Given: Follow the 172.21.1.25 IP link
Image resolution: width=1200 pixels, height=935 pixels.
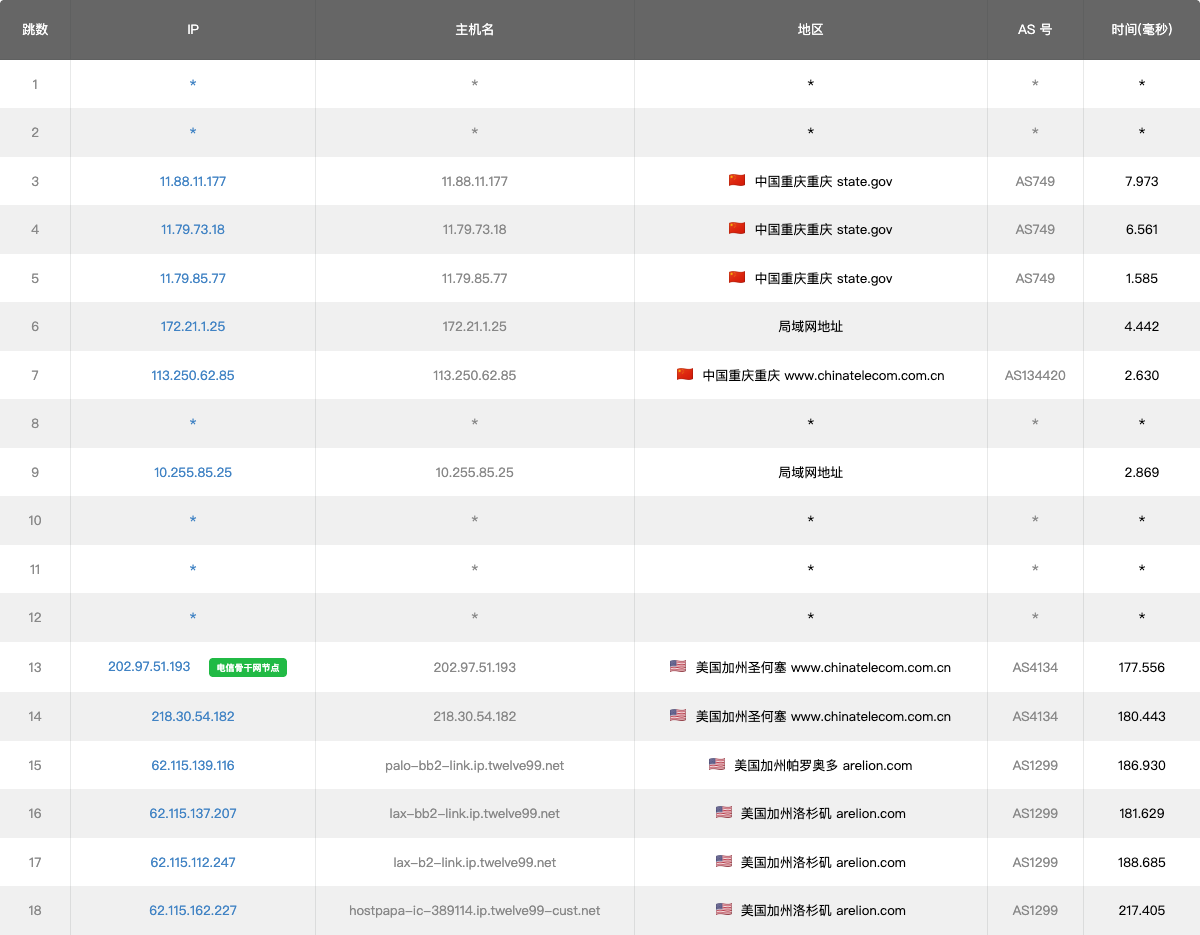Looking at the screenshot, I should point(193,327).
